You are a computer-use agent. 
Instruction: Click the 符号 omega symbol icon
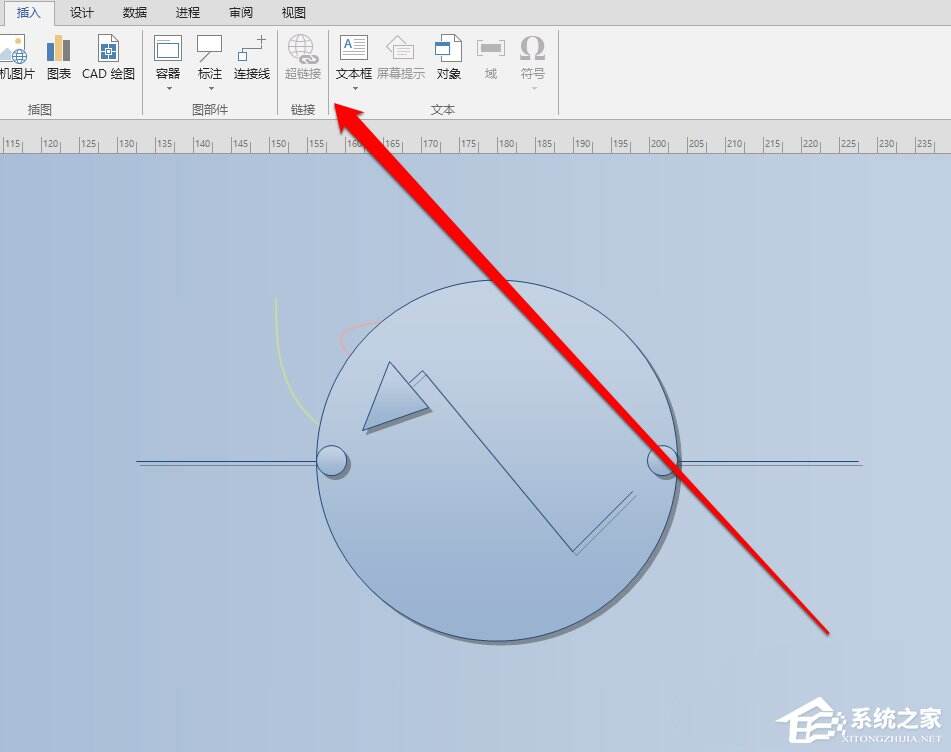(x=533, y=49)
